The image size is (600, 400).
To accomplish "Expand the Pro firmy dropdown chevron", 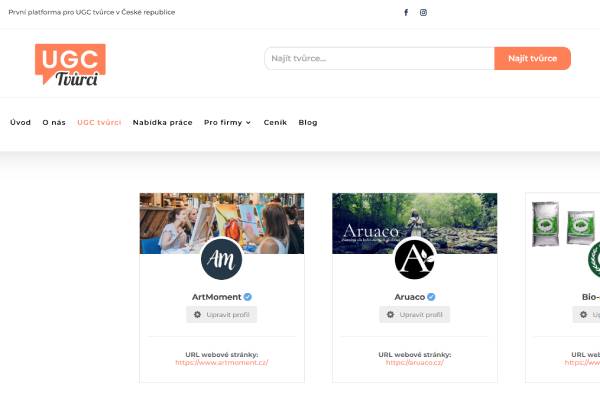I will point(248,123).
